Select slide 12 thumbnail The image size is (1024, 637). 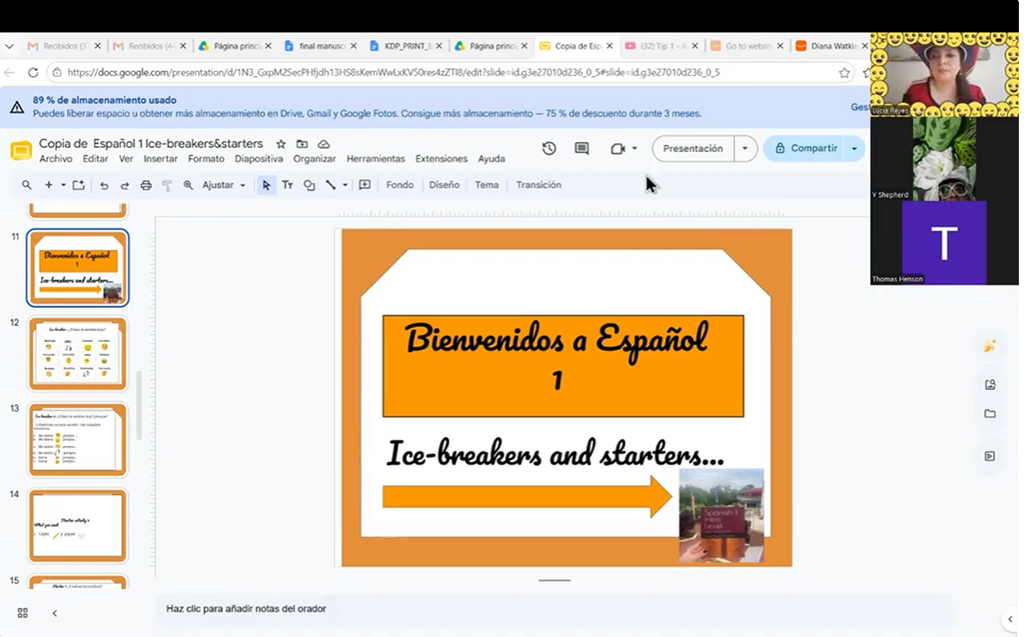pyautogui.click(x=78, y=353)
